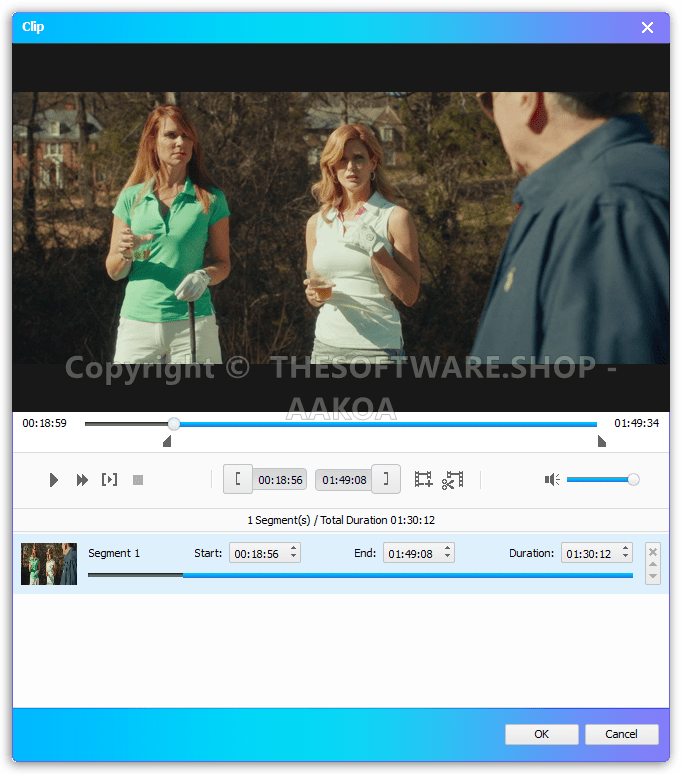Screen dimensions: 682x774
Task: Click OK to confirm the clip
Action: point(541,734)
